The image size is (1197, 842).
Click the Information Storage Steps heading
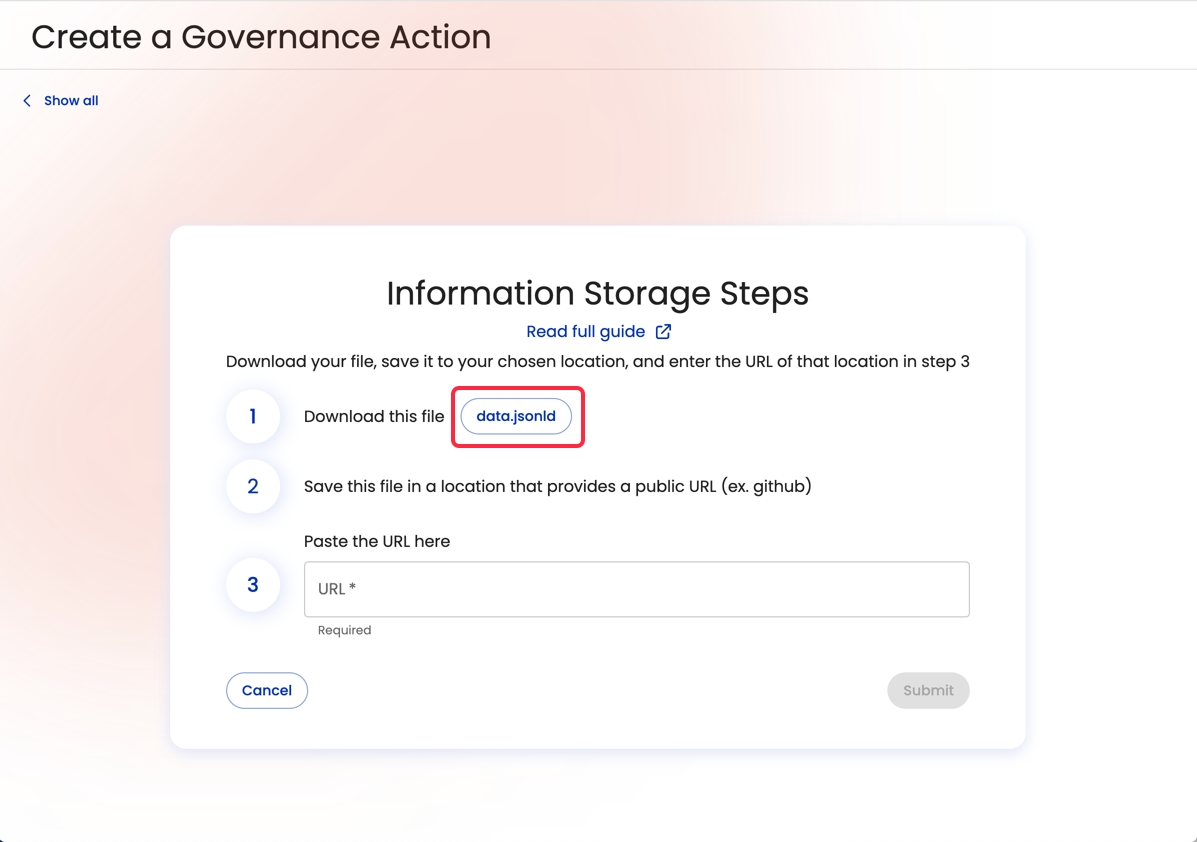[x=597, y=293]
